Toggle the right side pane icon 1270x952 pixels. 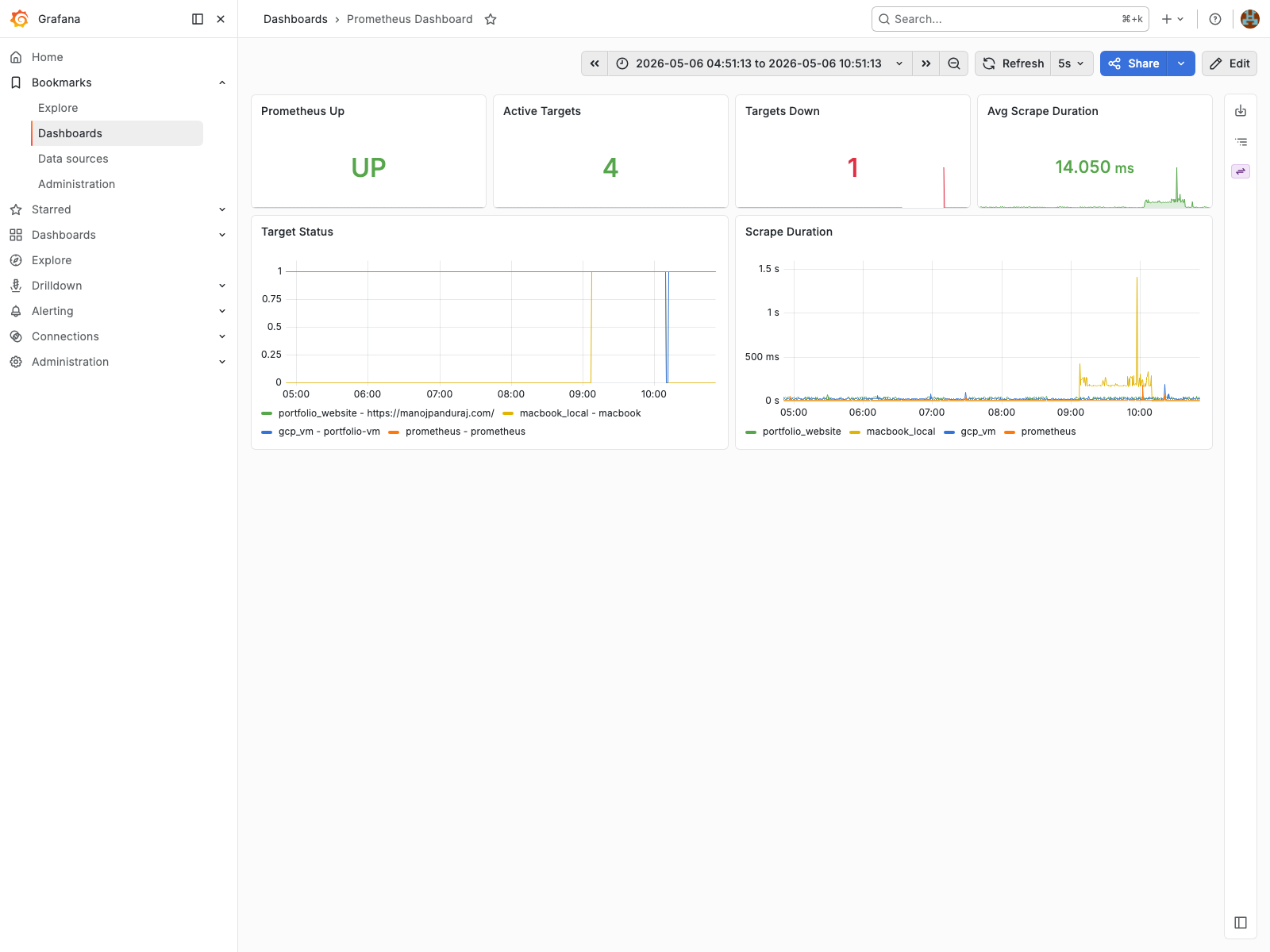1241,923
